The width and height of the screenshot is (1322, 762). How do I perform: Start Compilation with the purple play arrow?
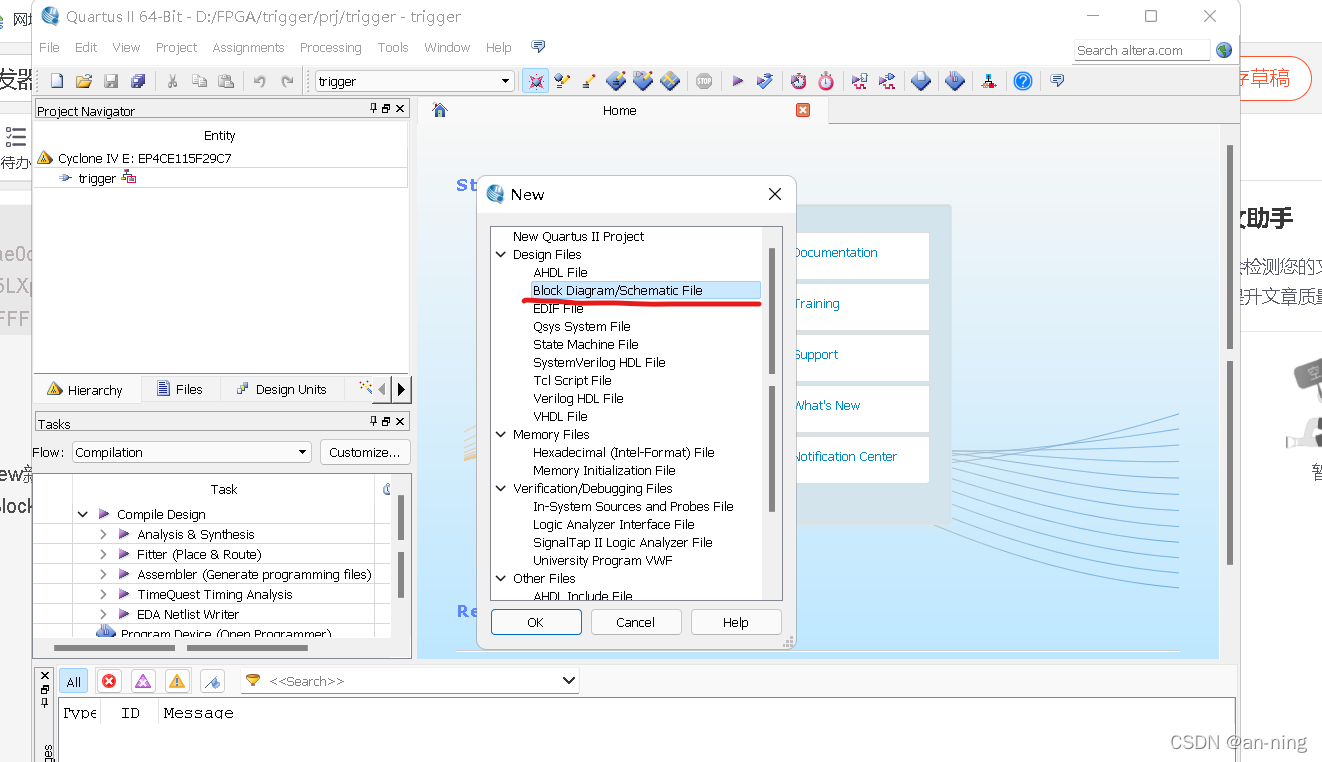click(738, 81)
